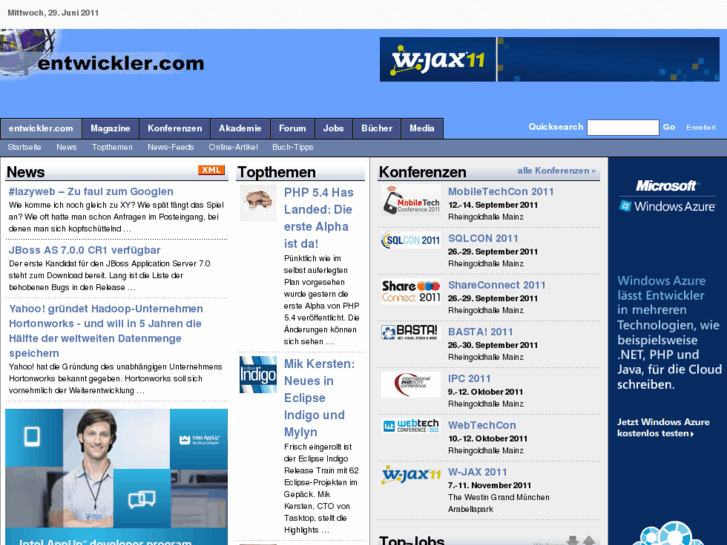Viewport: 727px width, 545px height.
Task: Click the Intel AppUp logo in ad
Action: 199,439
